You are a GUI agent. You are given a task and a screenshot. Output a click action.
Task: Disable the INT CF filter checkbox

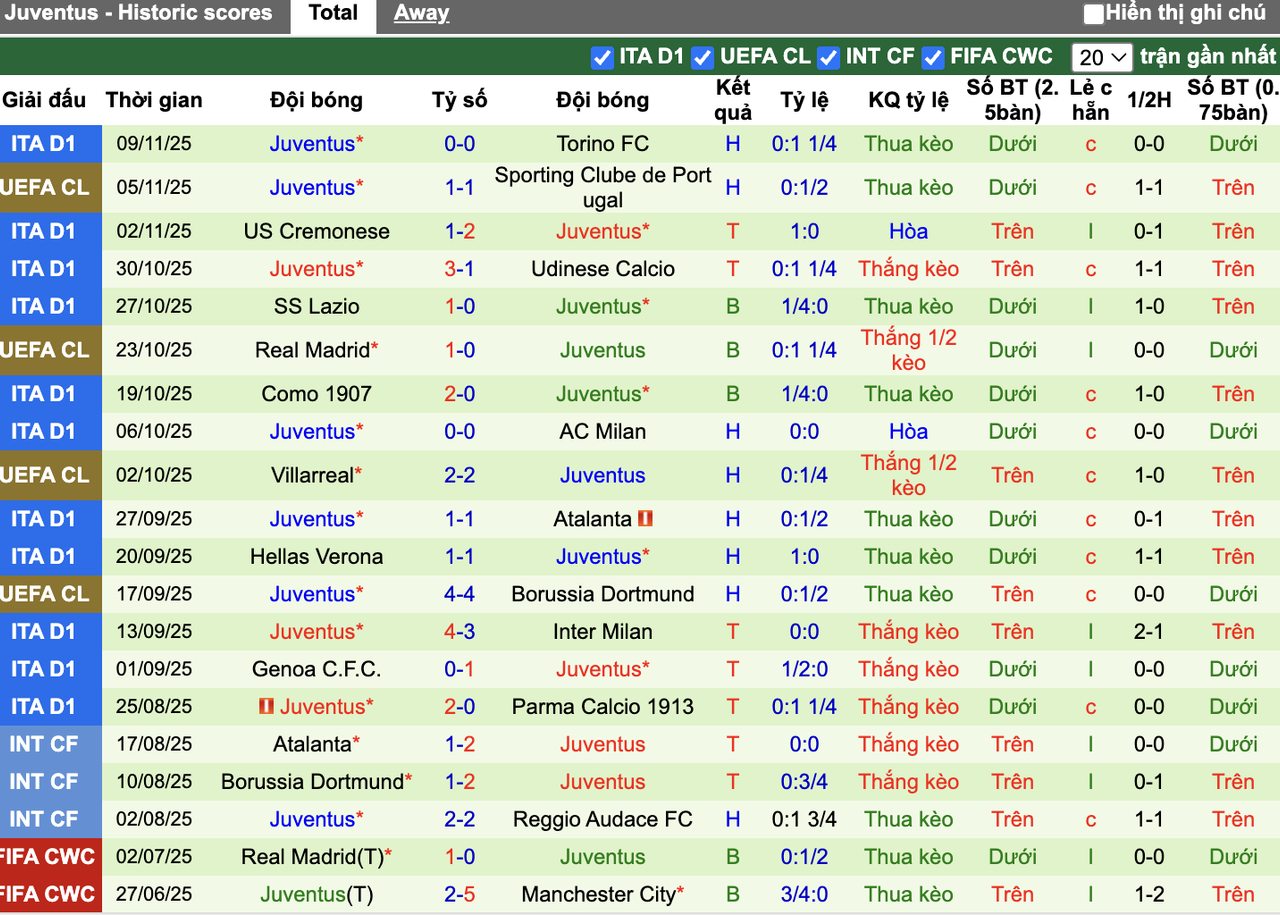click(828, 57)
